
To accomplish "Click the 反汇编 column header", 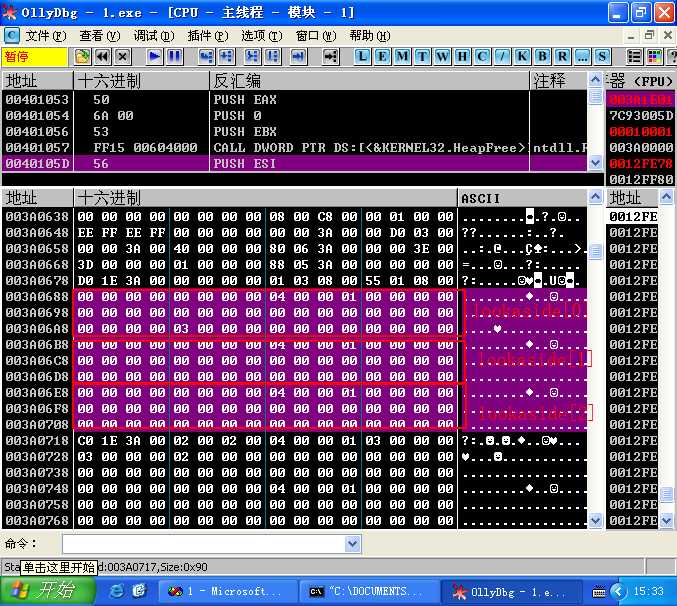I will pos(370,81).
